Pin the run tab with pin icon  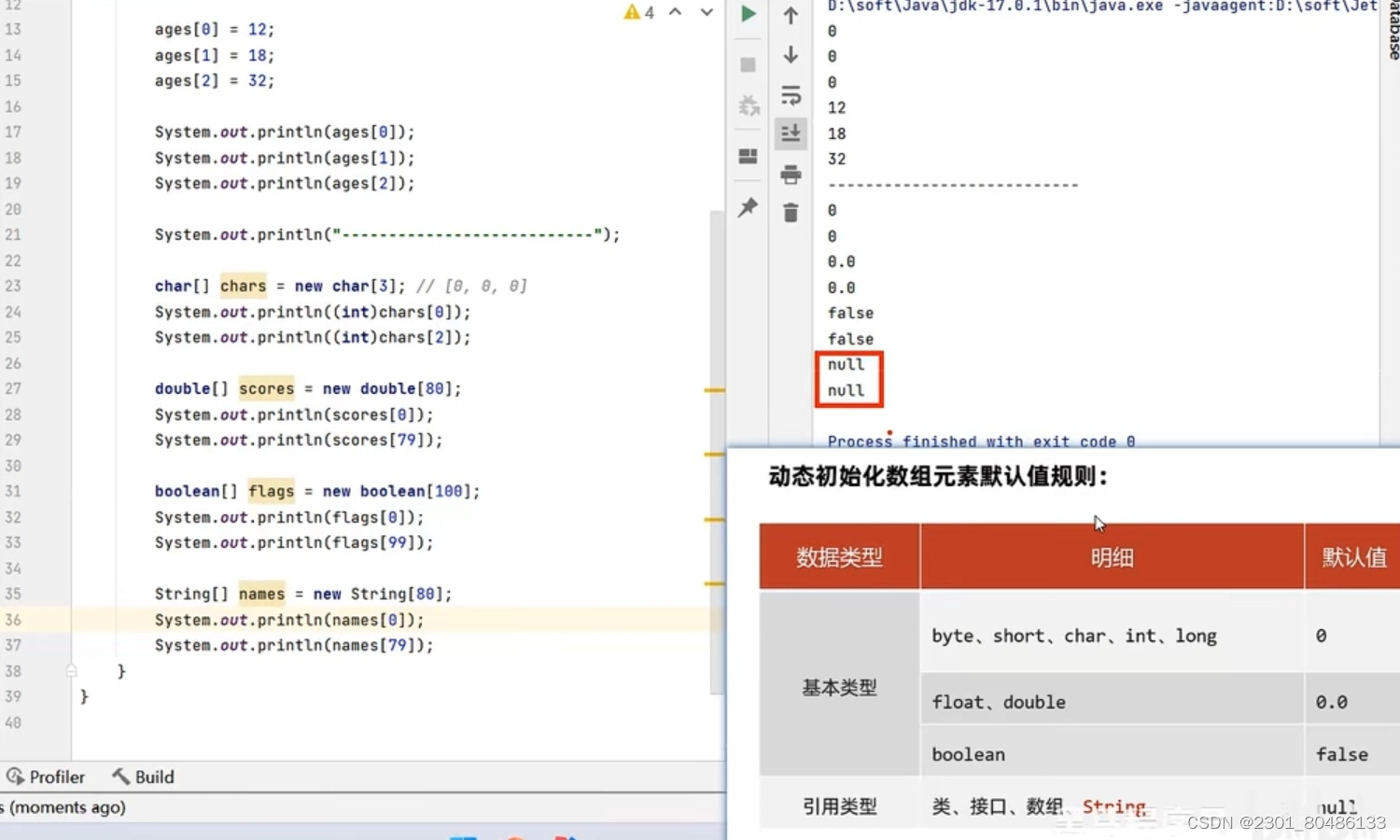pos(748,207)
